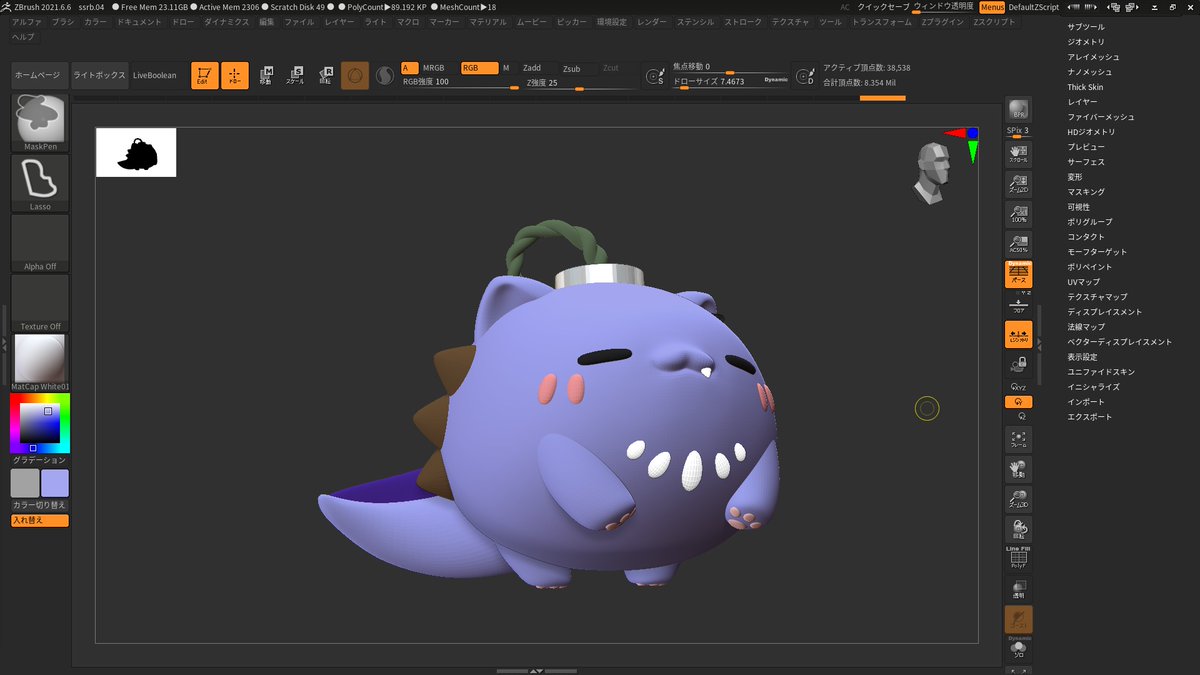The width and height of the screenshot is (1200, 675).
Task: Open the ホームページ button
Action: [x=40, y=75]
